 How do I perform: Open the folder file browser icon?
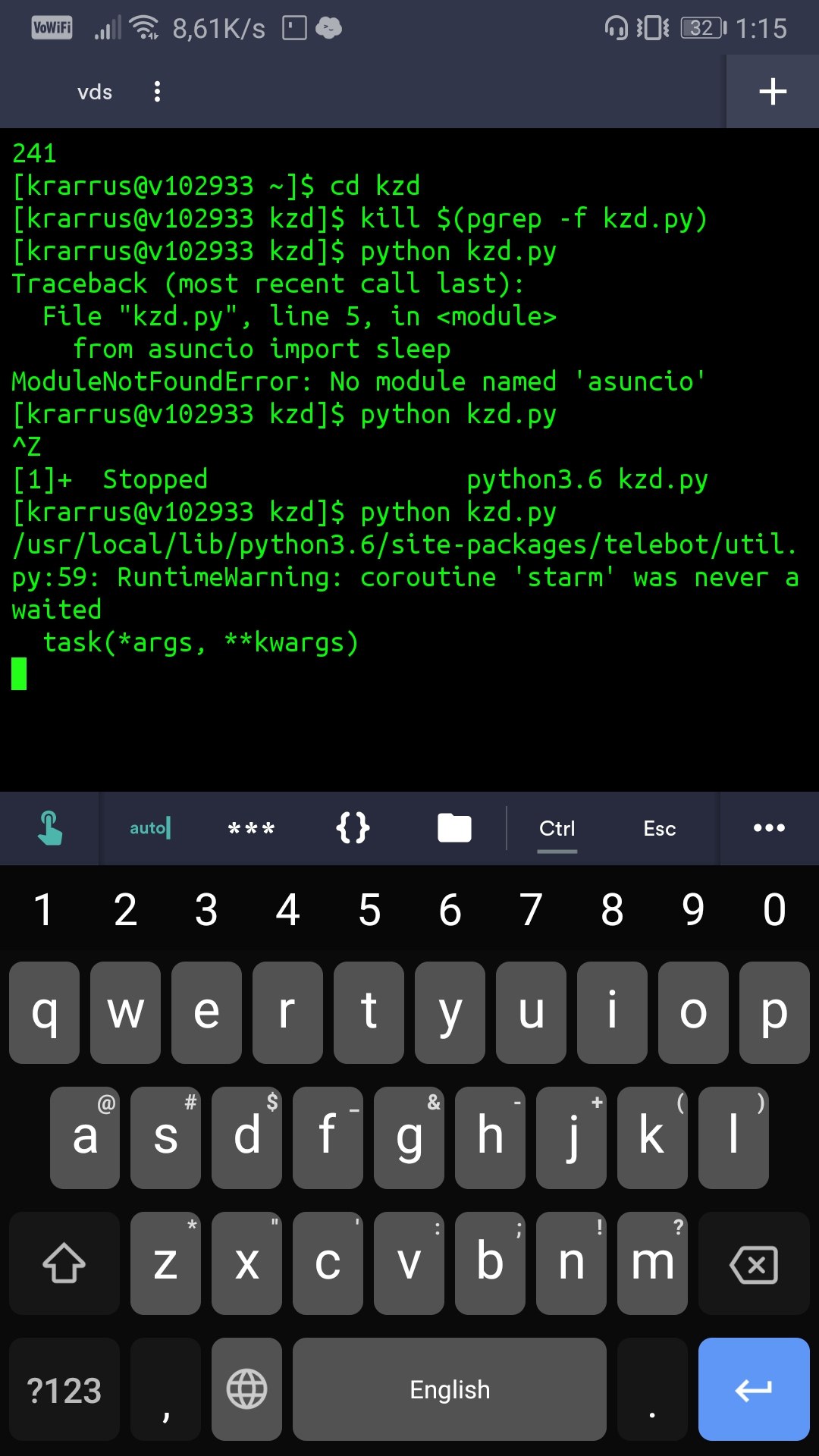tap(454, 828)
